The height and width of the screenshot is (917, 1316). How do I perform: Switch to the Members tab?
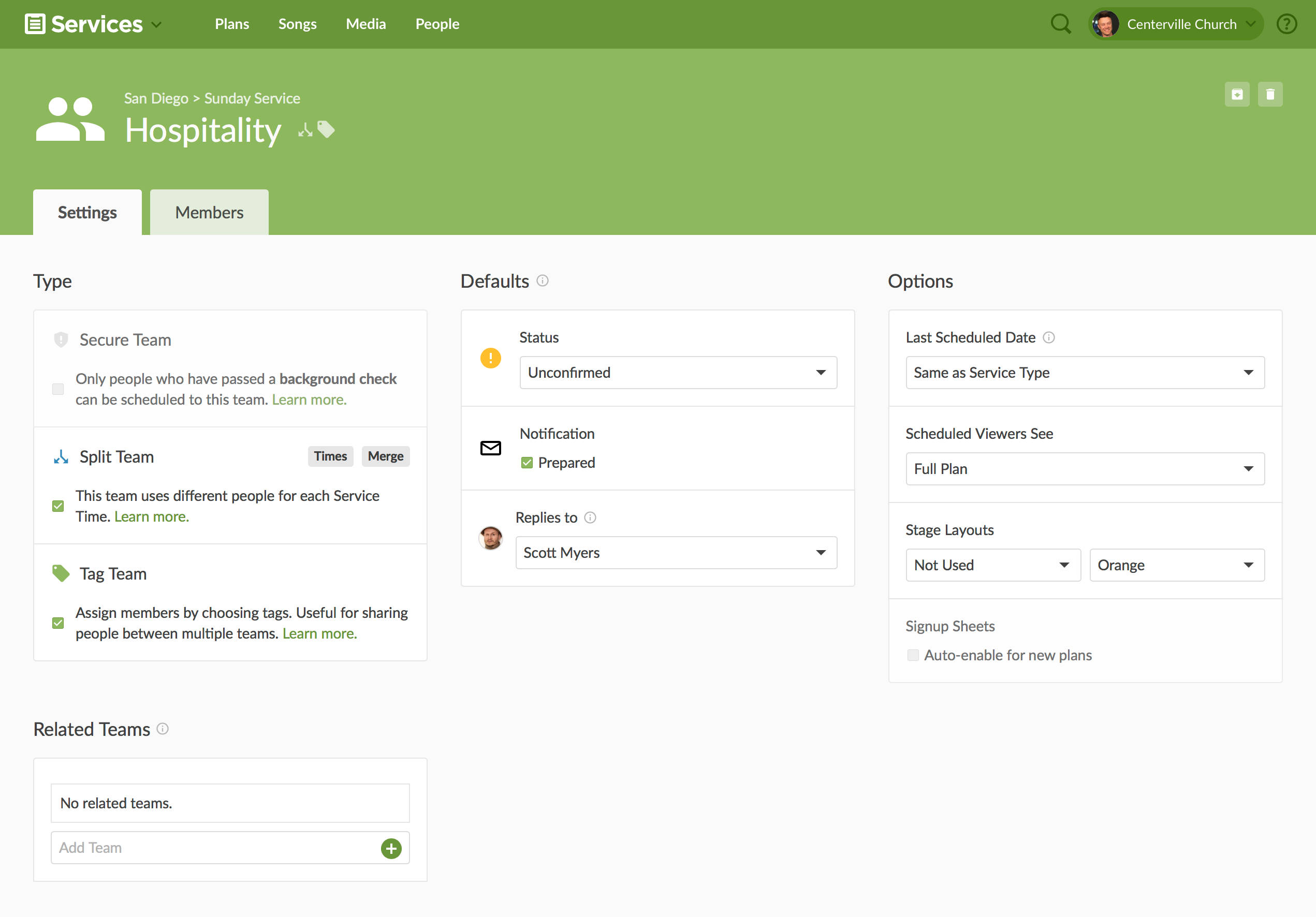point(209,213)
